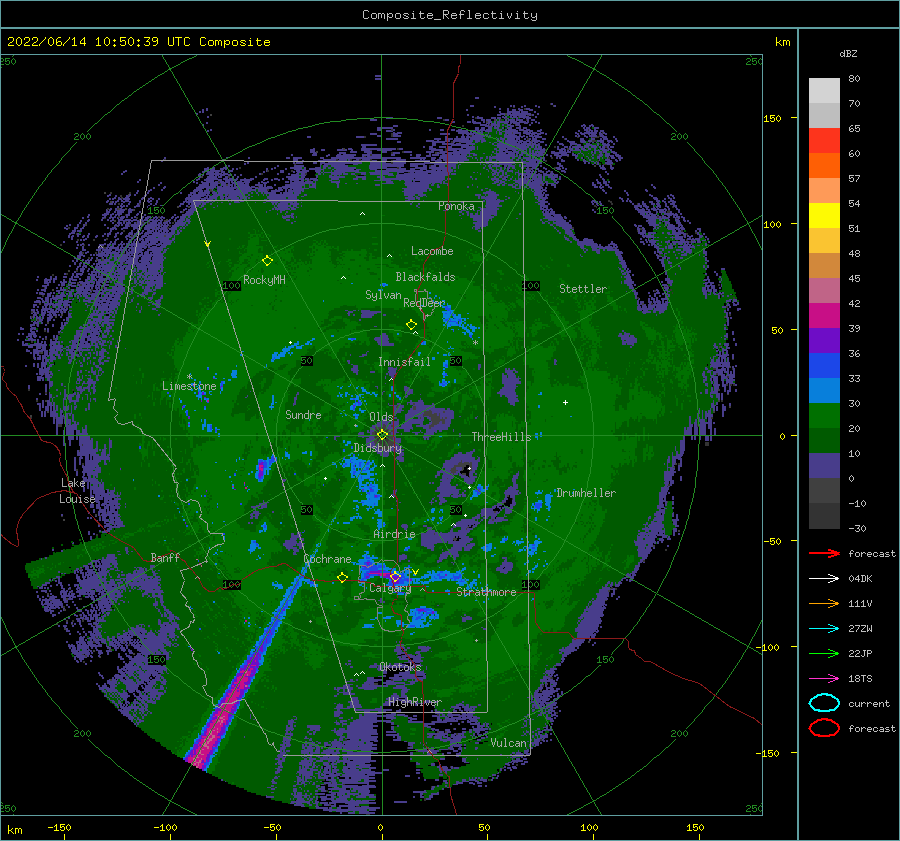
Task: Click the Composite_Reflectivity title
Action: click(450, 15)
